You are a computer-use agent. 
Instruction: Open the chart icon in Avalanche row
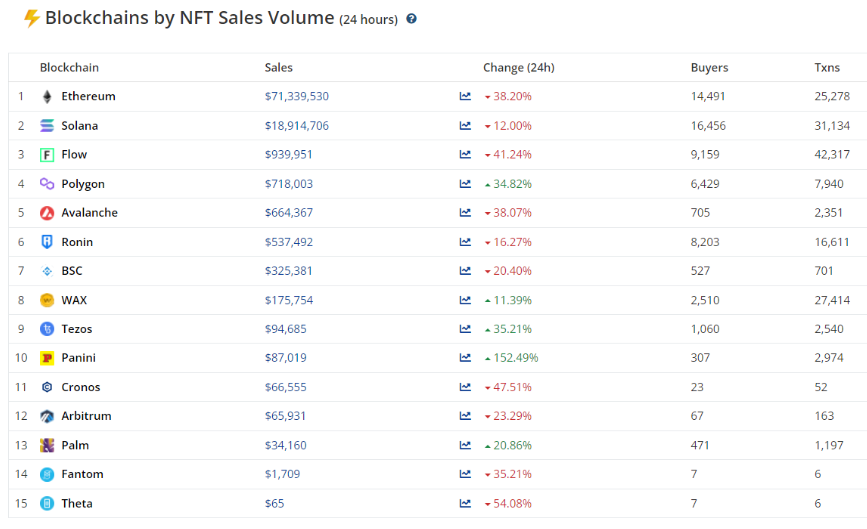point(465,212)
